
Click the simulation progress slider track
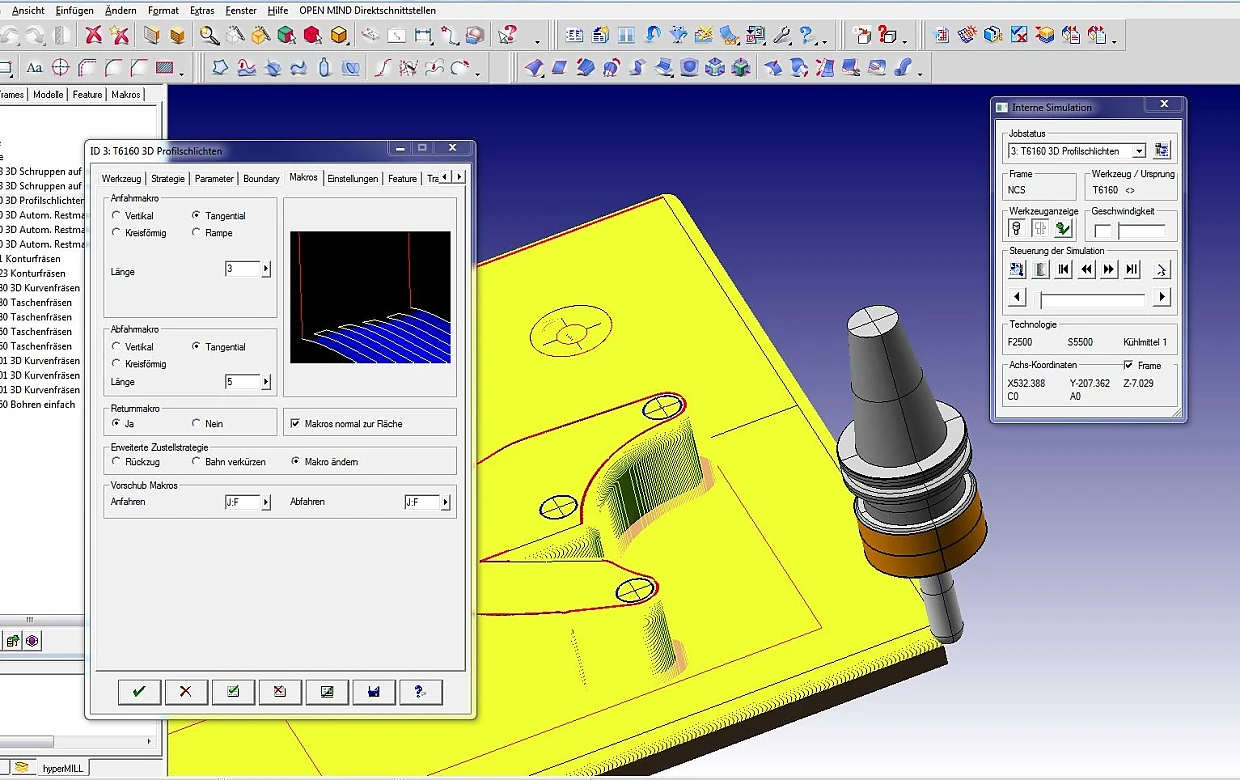click(1092, 298)
